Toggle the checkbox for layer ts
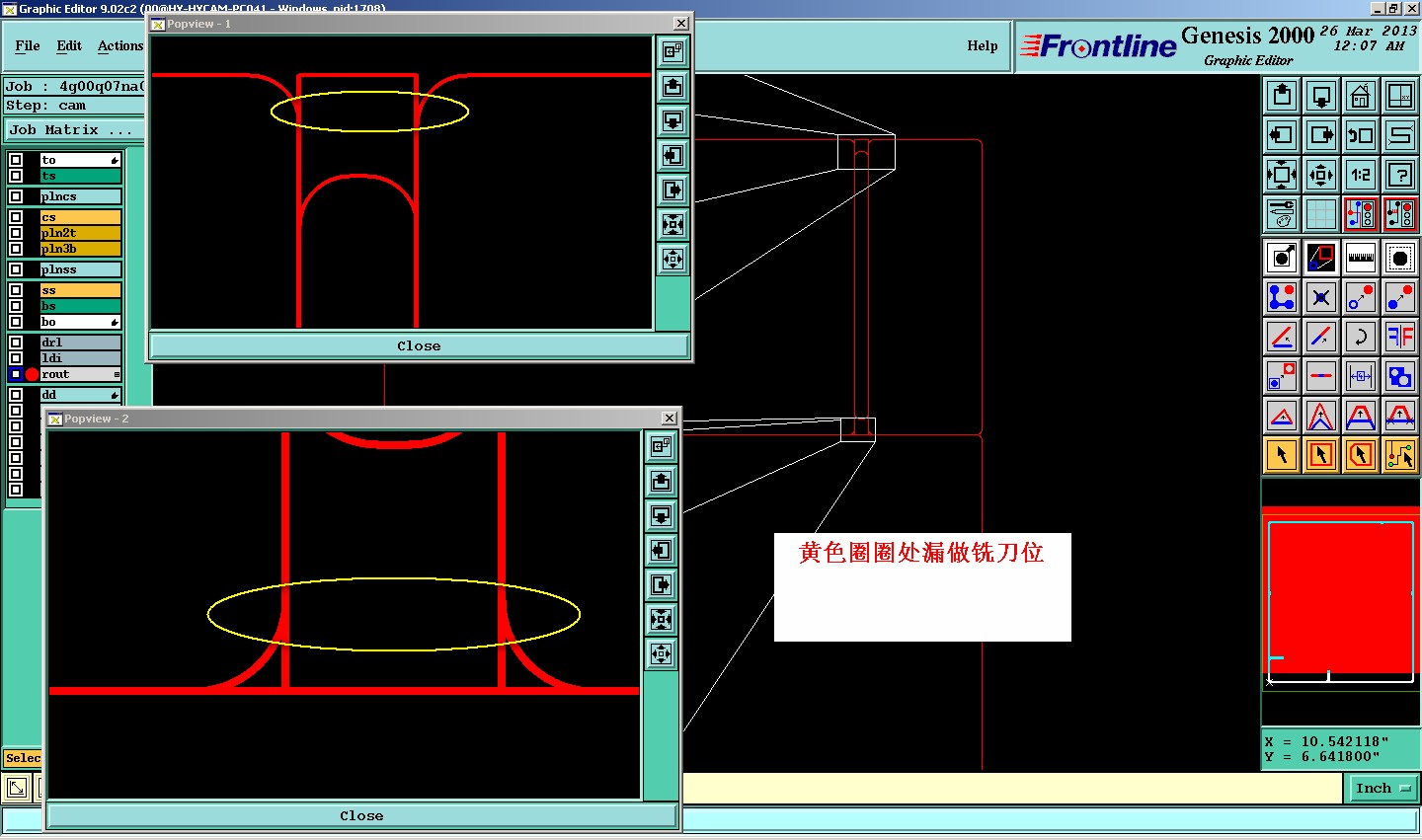The image size is (1422, 840). click(16, 176)
